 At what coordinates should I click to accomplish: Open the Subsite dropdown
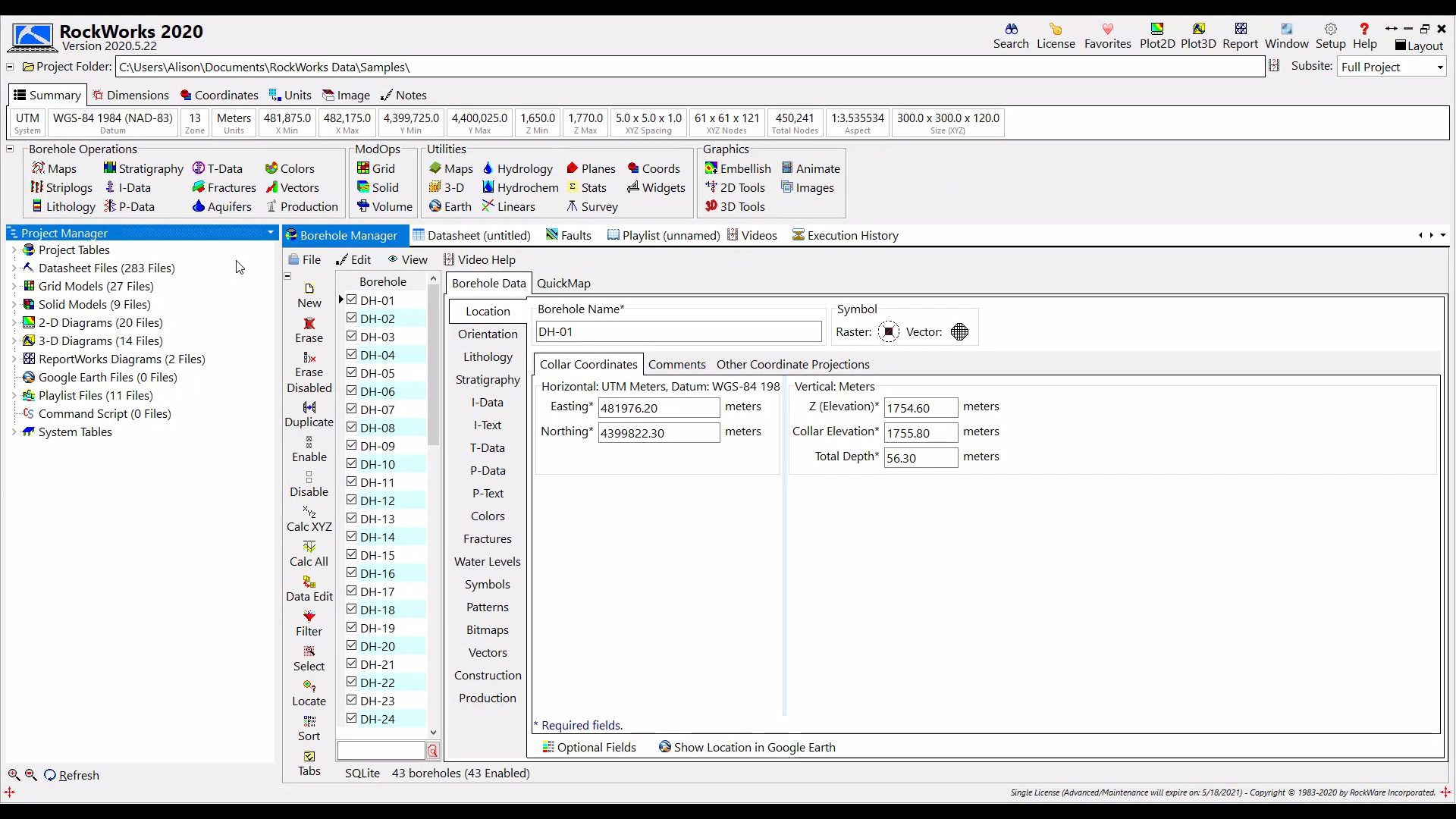click(x=1392, y=67)
